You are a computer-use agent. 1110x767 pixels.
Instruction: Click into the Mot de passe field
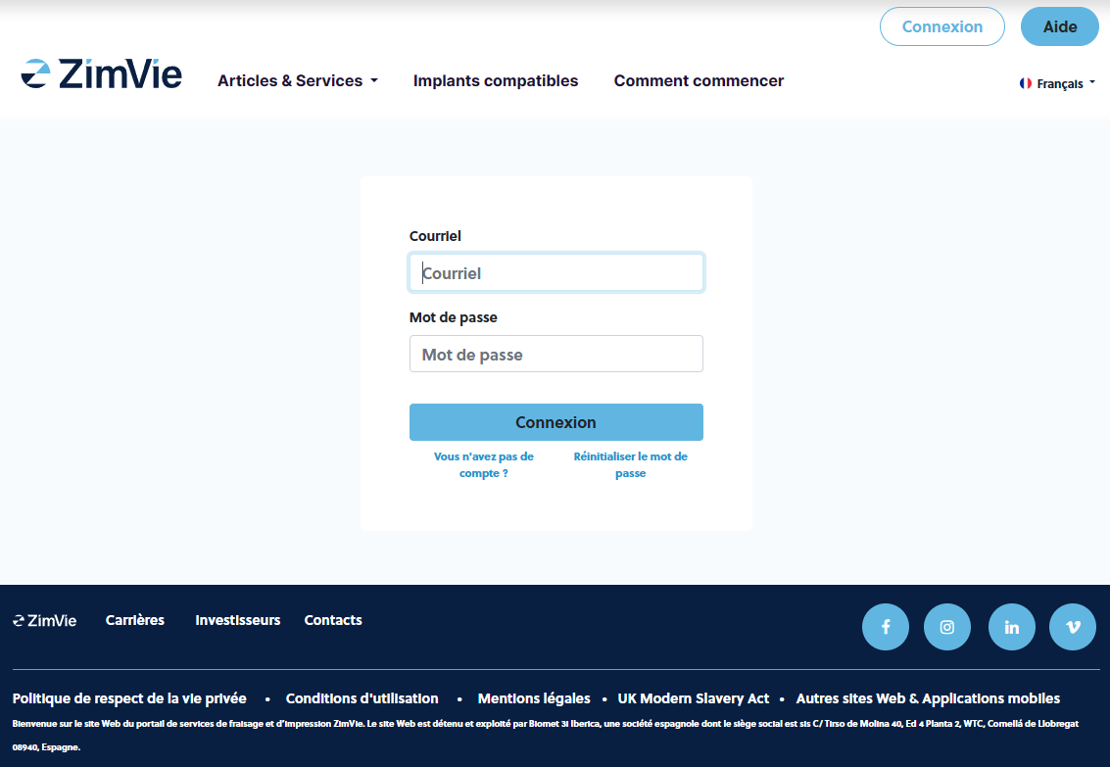(x=556, y=354)
